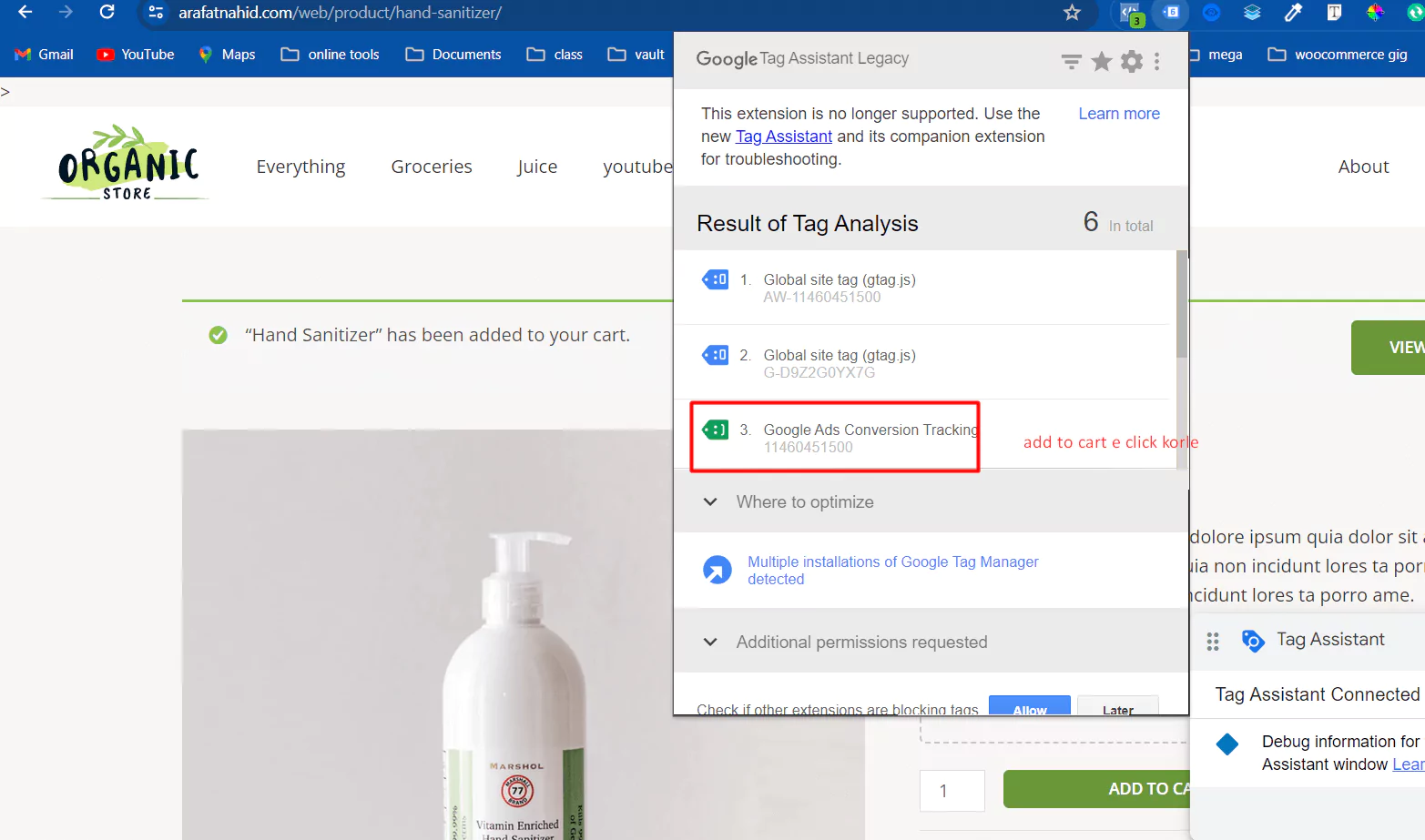This screenshot has height=840, width=1425.
Task: Open the class bookmark folder
Action: [555, 55]
